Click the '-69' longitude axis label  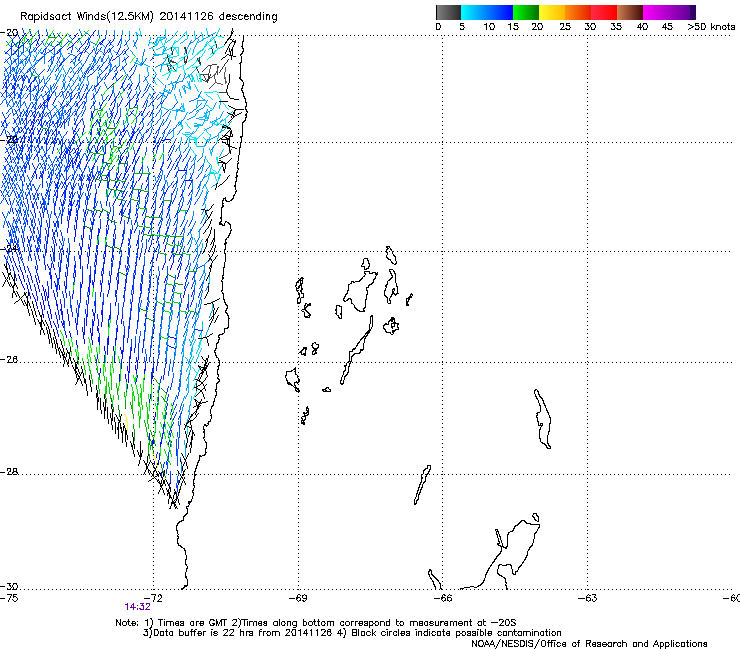[298, 598]
